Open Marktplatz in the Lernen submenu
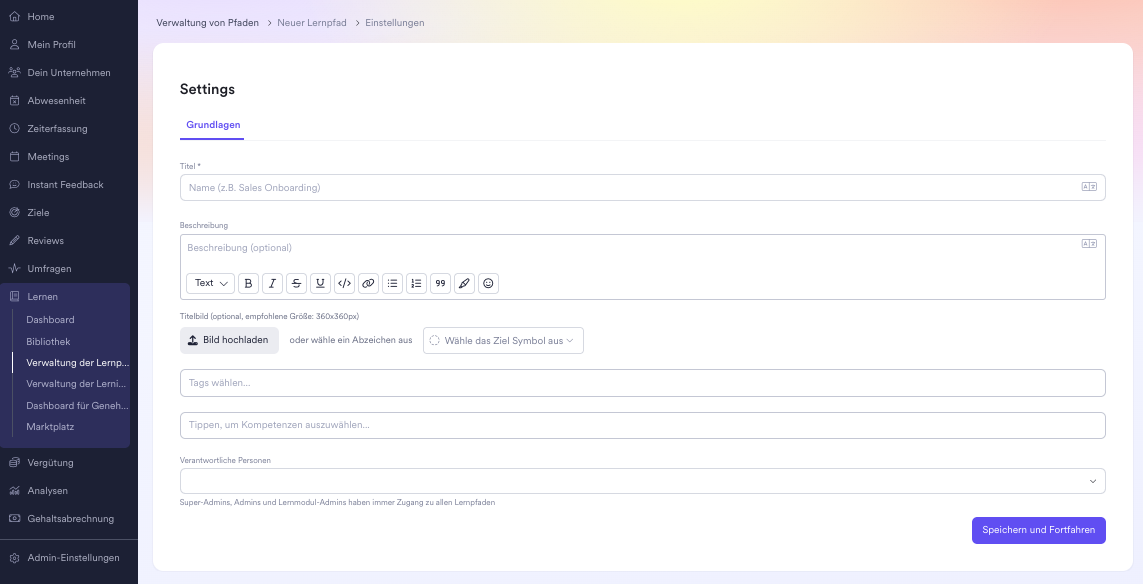The height and width of the screenshot is (584, 1143). coord(50,427)
